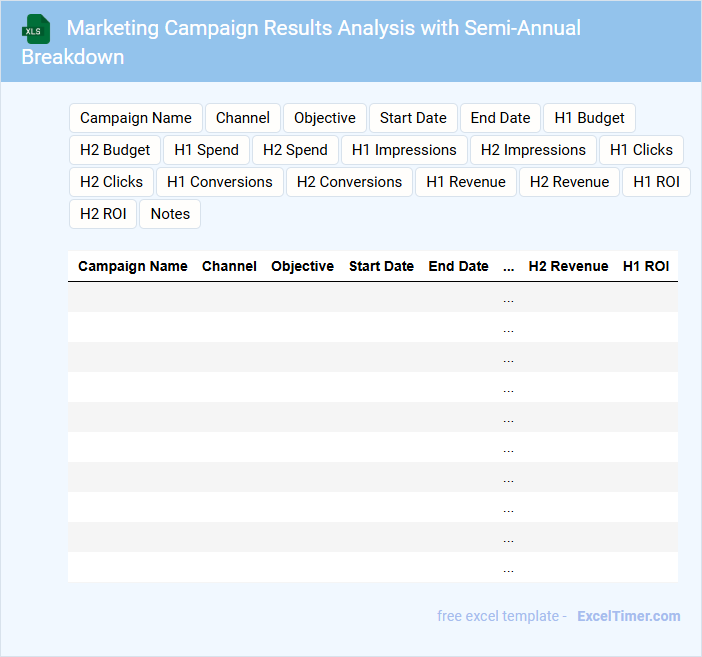Select the H1 Impressions tag

(x=404, y=150)
